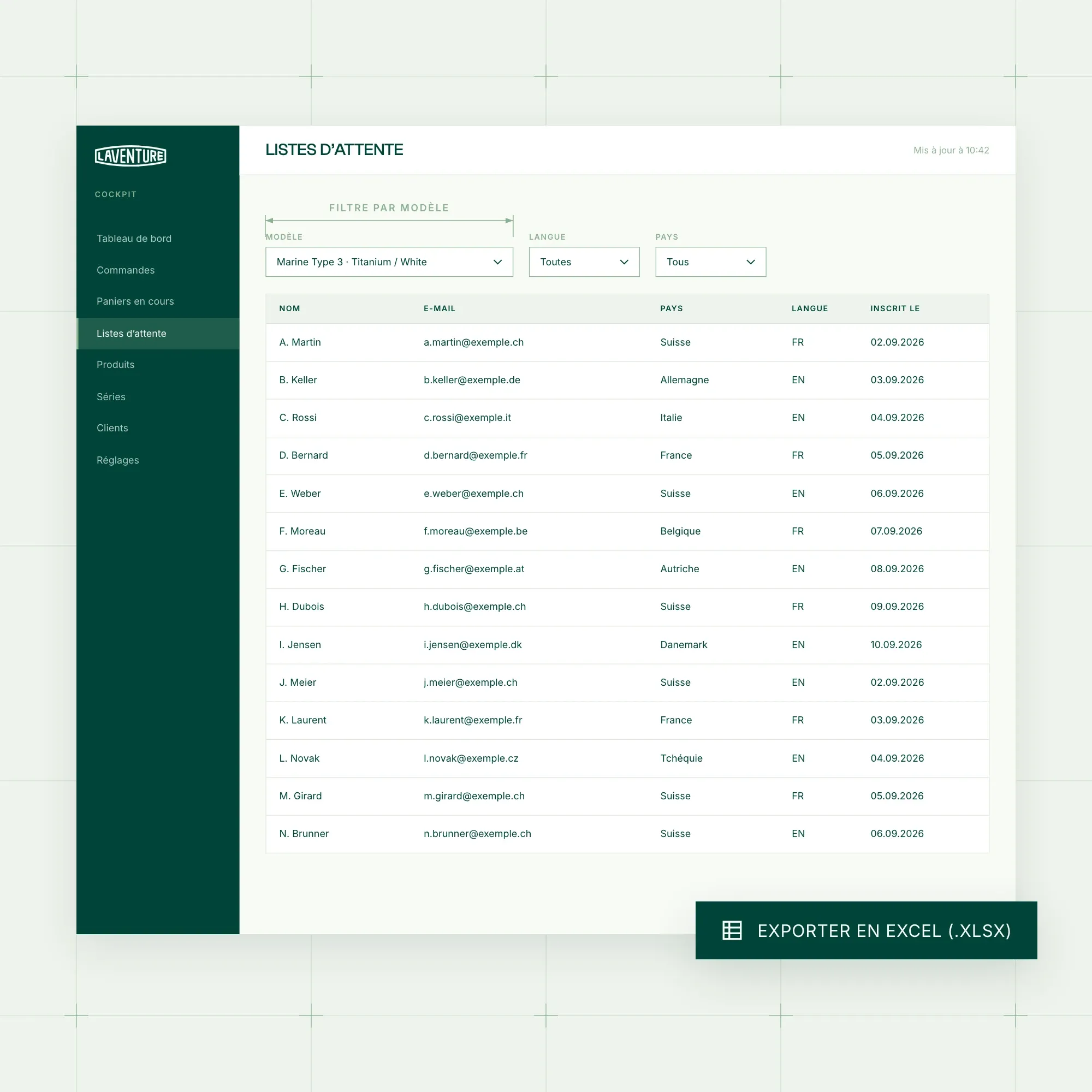Click the spreadsheet icon on export button
The image size is (1092, 1092).
(x=732, y=930)
